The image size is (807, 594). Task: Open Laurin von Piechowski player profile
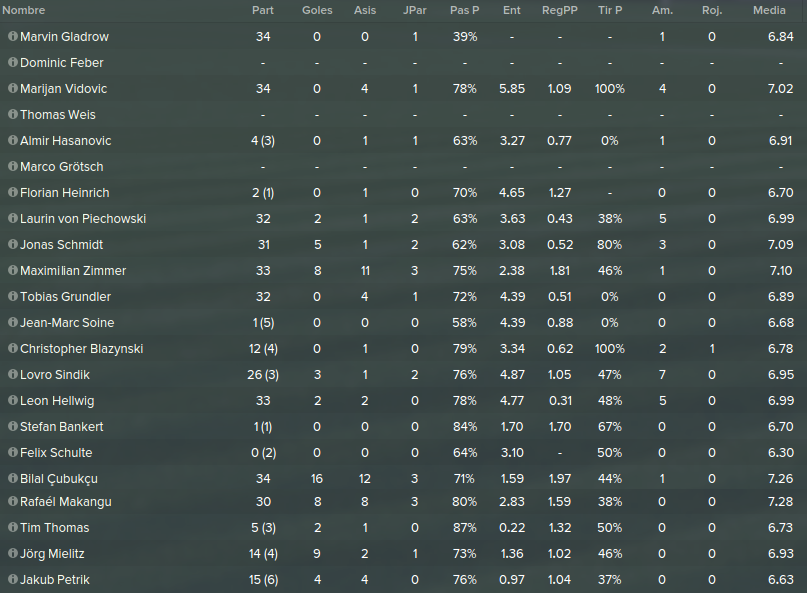pos(83,219)
